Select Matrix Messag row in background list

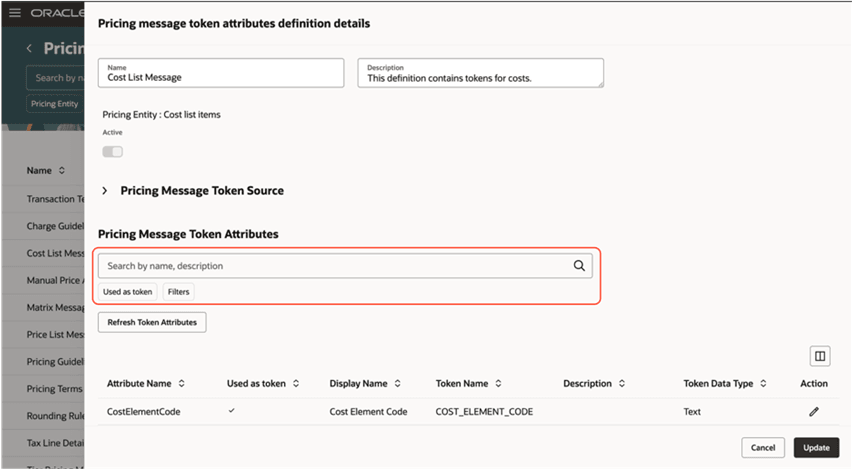(43, 308)
